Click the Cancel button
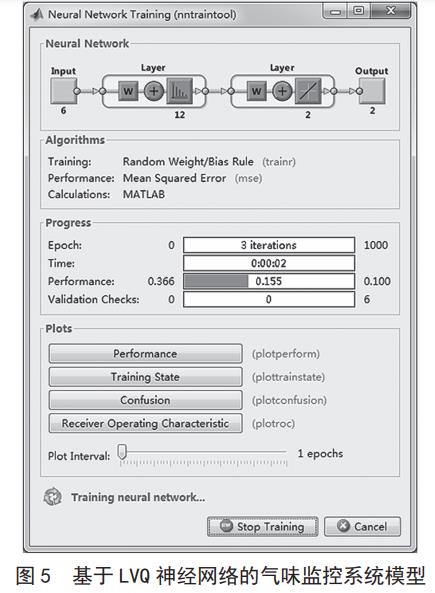This screenshot has height=593, width=435. [x=362, y=526]
